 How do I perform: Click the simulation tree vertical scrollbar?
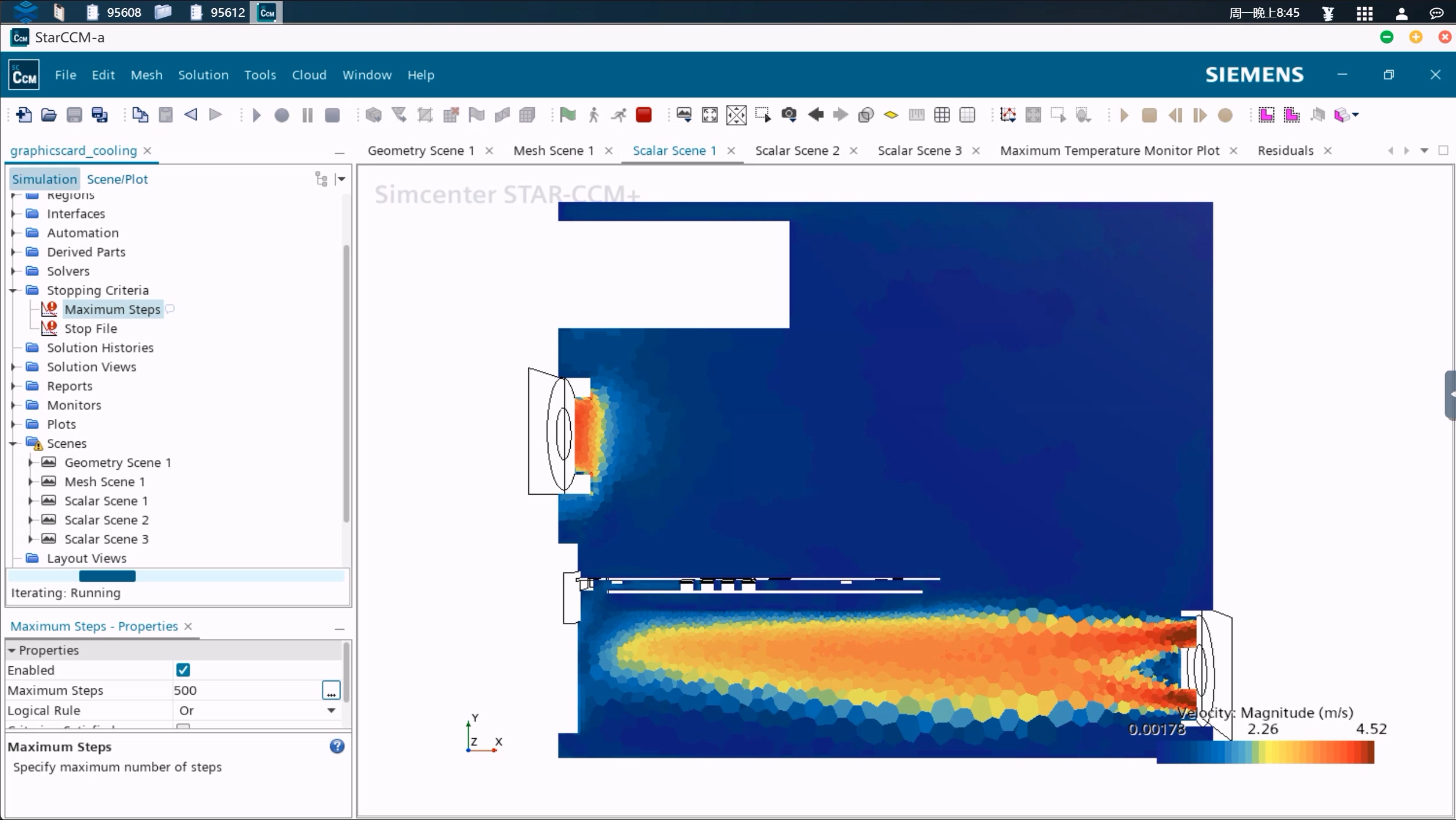(x=346, y=383)
